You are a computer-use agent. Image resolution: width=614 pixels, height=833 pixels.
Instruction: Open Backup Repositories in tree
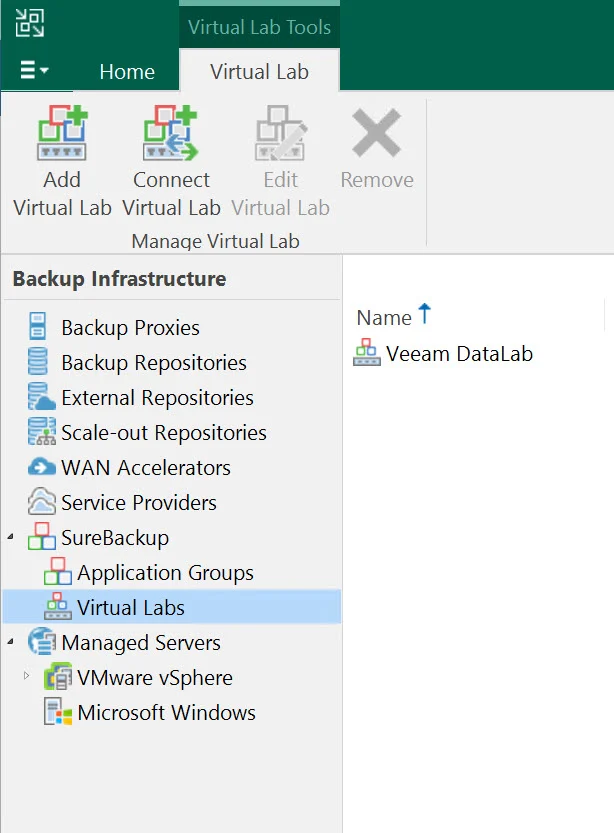pos(154,363)
